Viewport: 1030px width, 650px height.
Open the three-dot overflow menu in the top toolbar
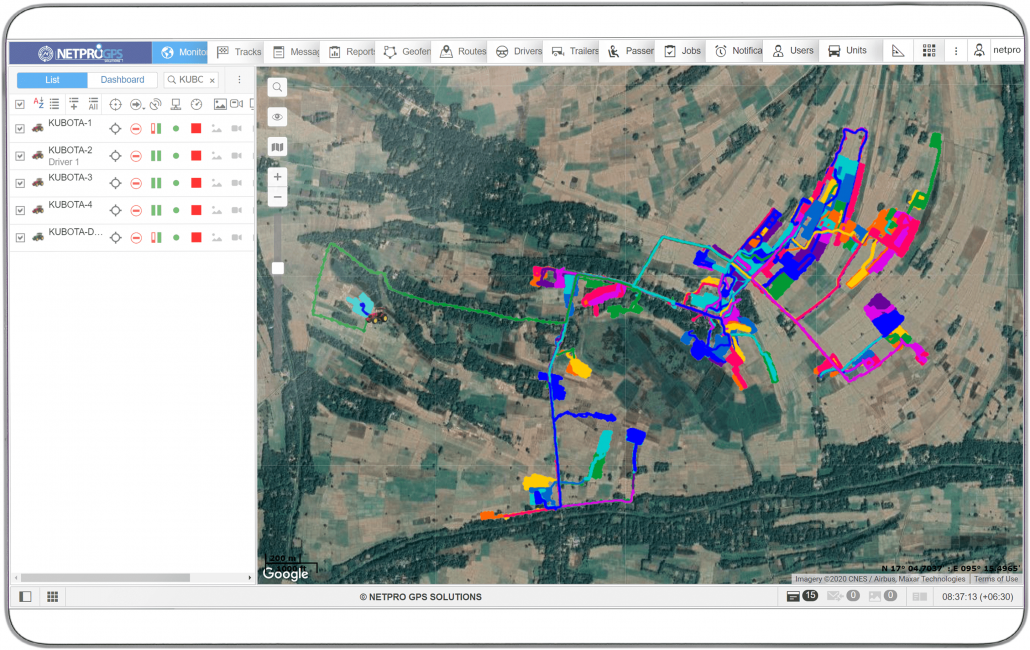pyautogui.click(x=956, y=49)
